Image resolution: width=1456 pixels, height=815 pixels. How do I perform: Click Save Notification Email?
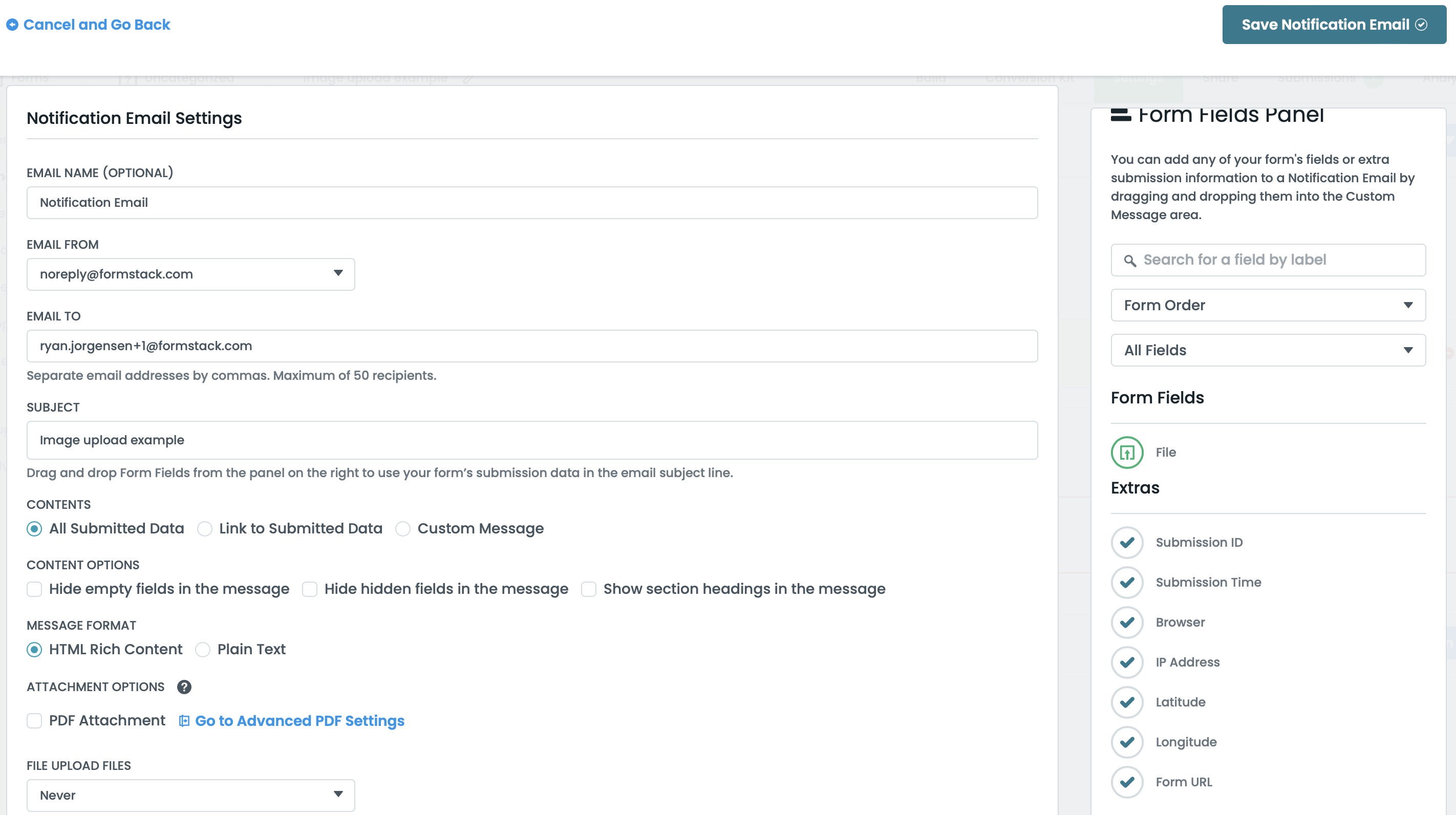pyautogui.click(x=1332, y=25)
